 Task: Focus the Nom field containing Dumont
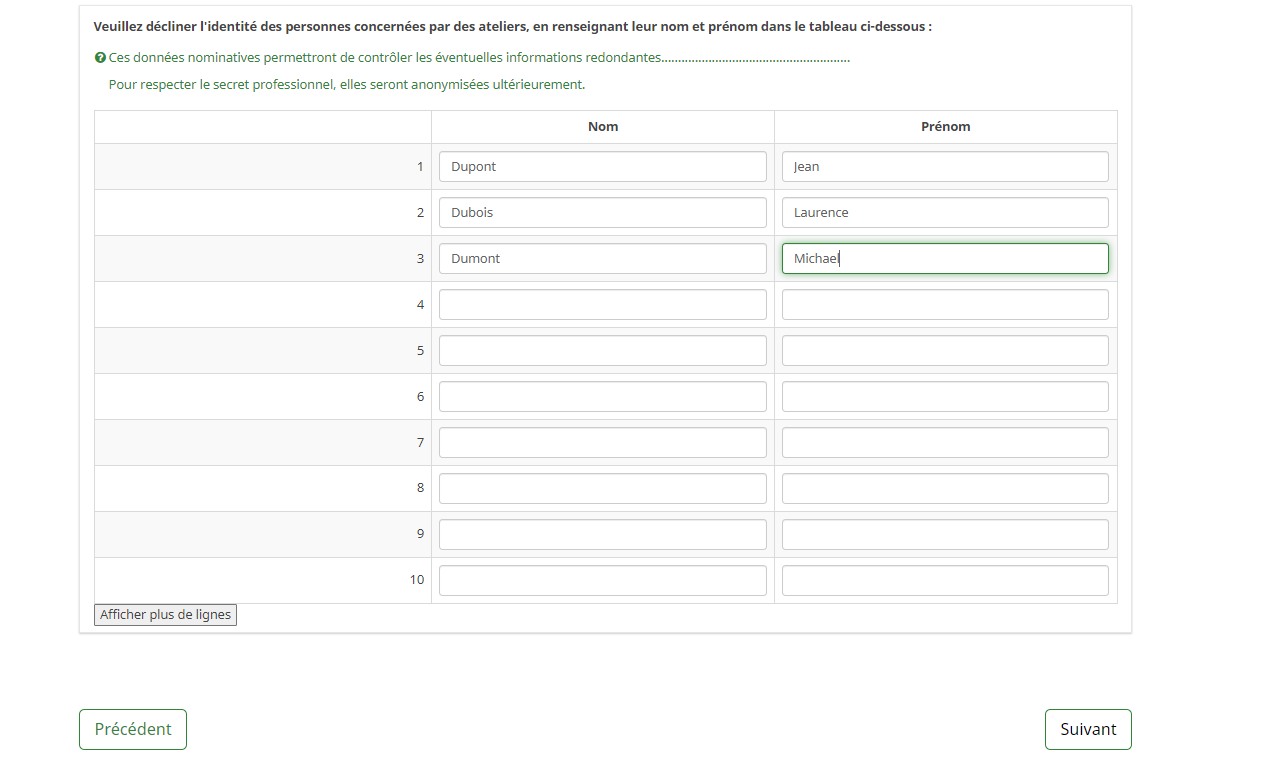pos(602,259)
